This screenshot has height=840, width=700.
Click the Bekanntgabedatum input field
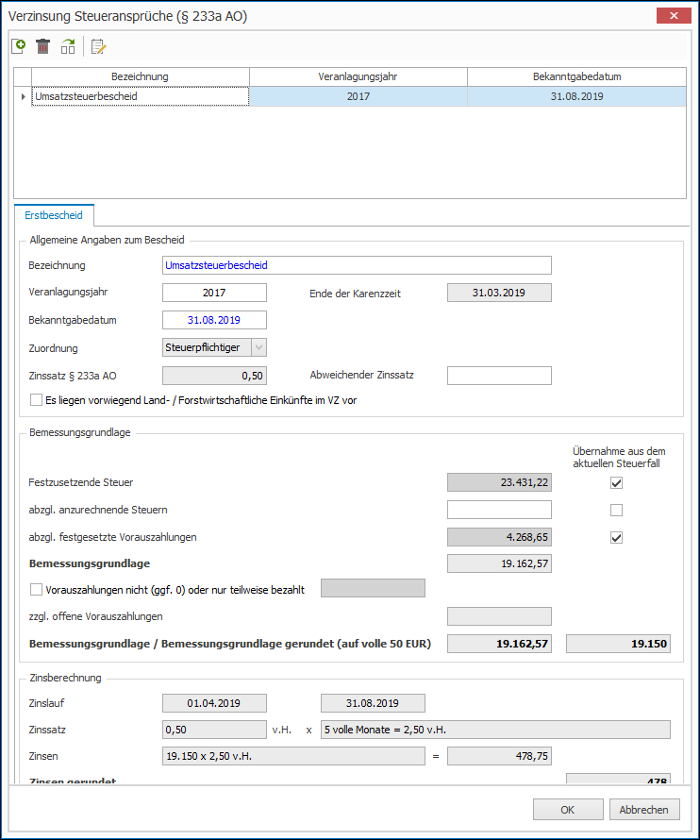214,320
